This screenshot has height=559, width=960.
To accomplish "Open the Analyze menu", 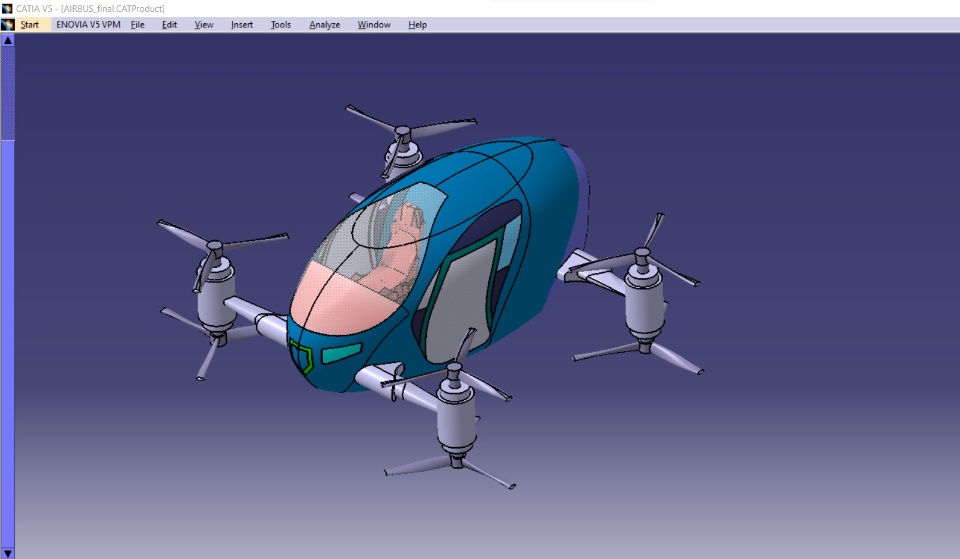I will (324, 24).
